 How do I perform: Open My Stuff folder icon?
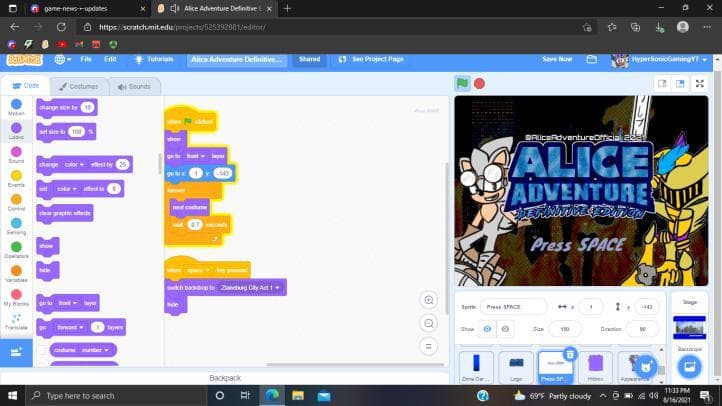pos(592,59)
